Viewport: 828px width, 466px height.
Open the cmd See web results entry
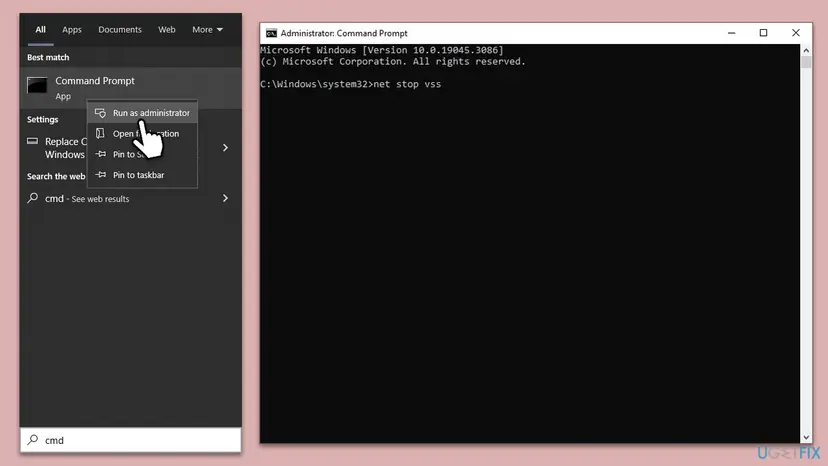87,199
